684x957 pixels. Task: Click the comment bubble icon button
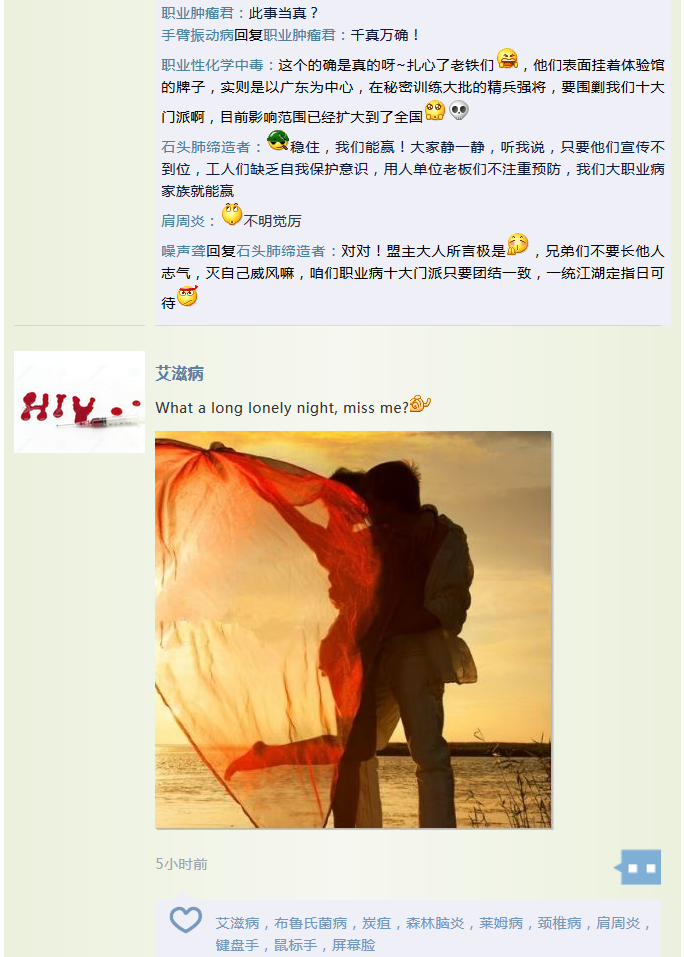coord(638,867)
